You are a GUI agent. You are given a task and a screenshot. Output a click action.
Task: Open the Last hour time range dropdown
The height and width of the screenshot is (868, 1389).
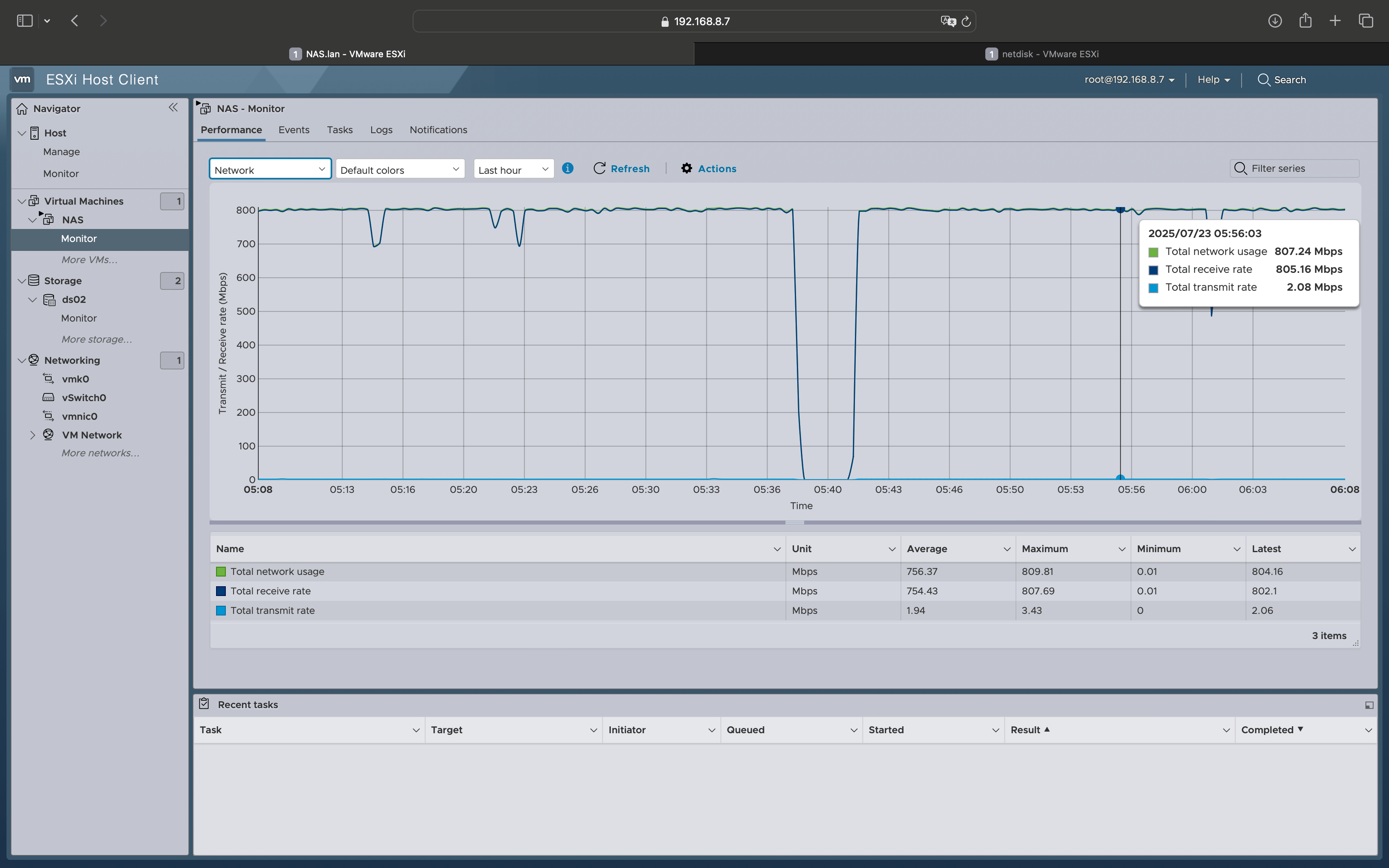(x=513, y=169)
